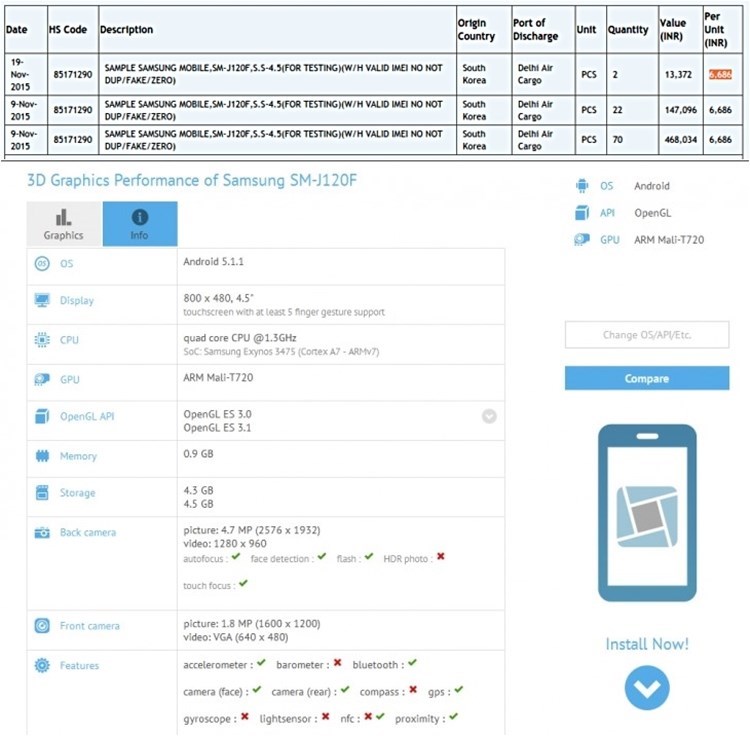Screen dimensions: 750x736
Task: Click the compass red cross
Action: [x=413, y=690]
